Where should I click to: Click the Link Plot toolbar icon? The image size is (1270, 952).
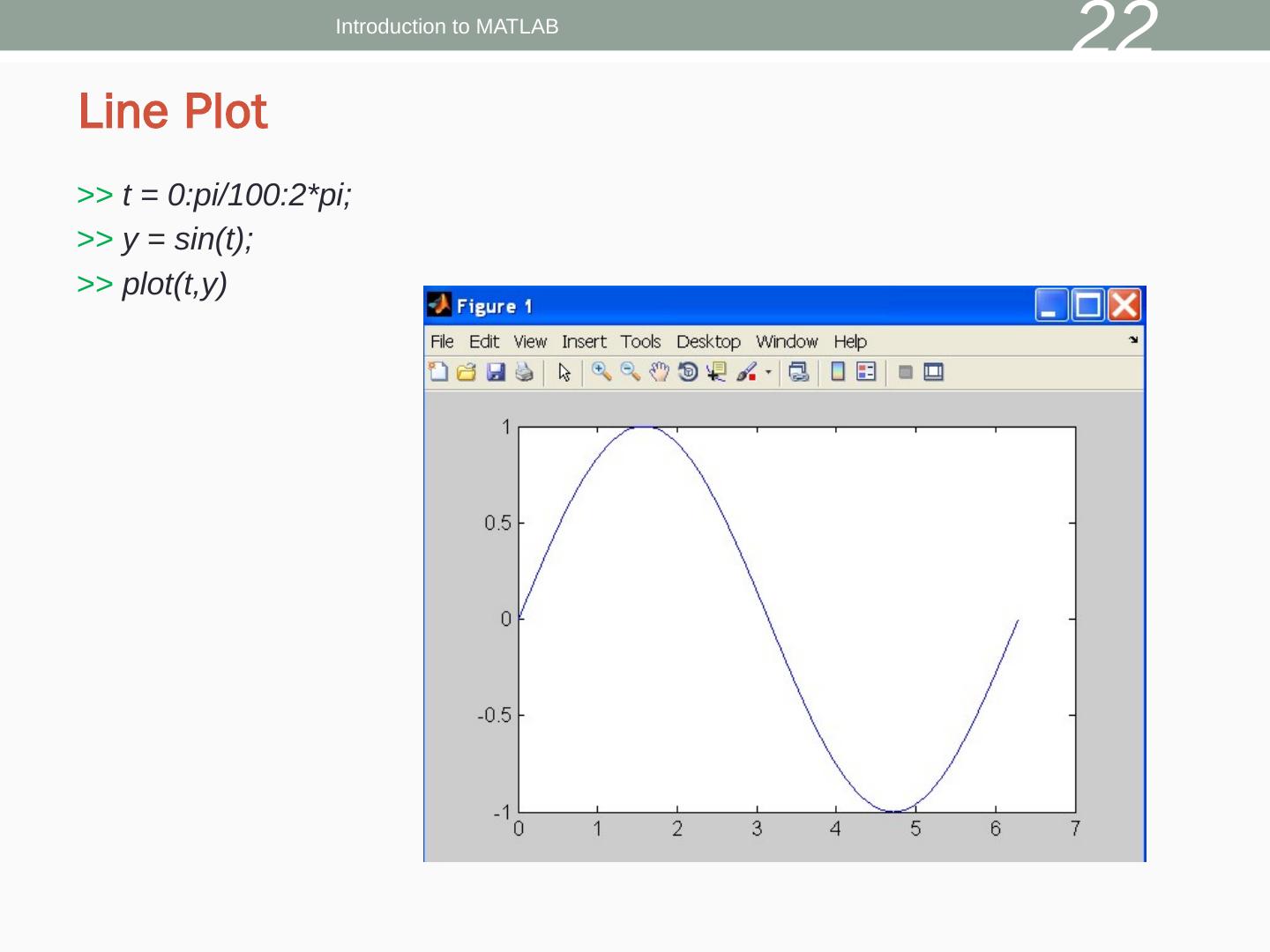point(799,372)
